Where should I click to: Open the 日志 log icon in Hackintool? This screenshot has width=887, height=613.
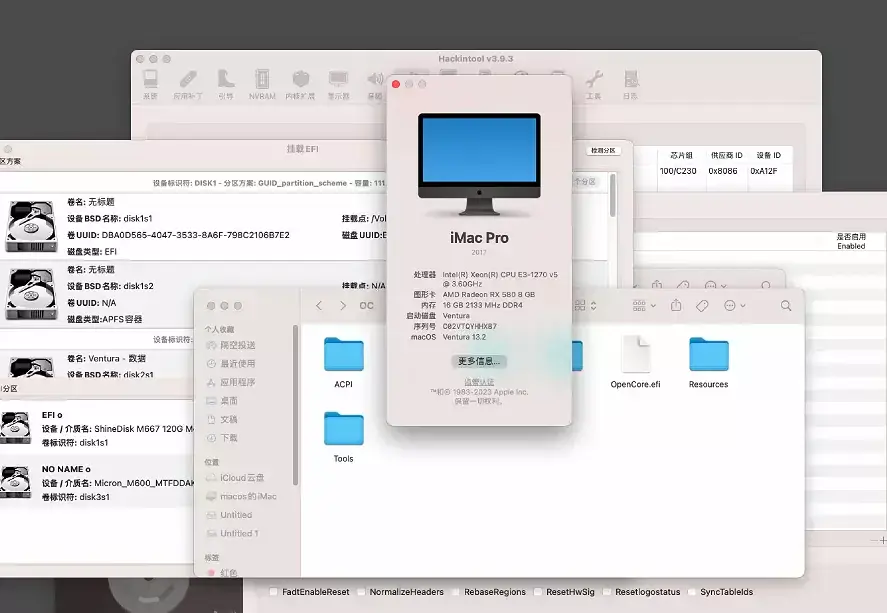point(631,85)
